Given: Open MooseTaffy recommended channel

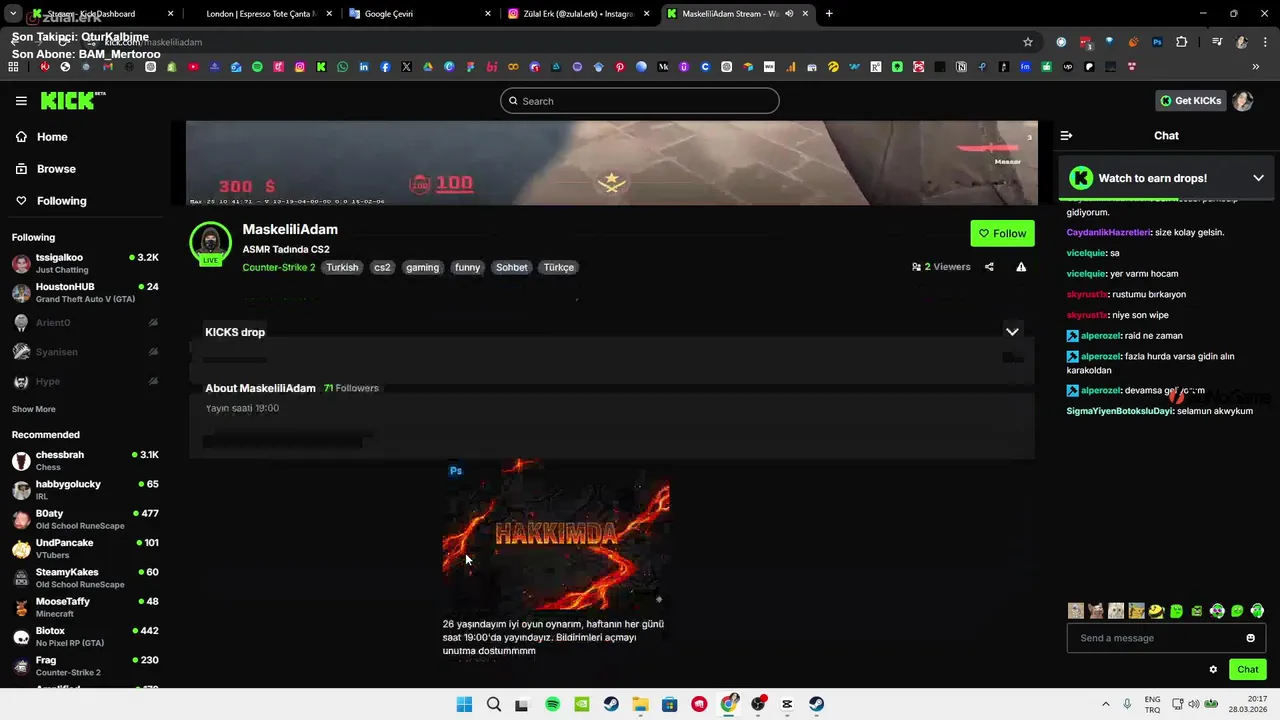Looking at the screenshot, I should pos(84,607).
